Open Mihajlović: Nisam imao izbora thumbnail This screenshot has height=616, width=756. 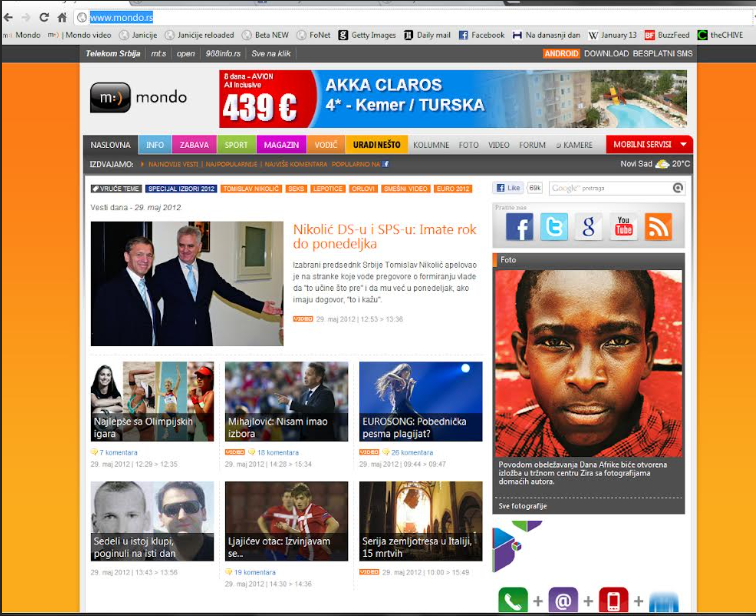tap(286, 402)
